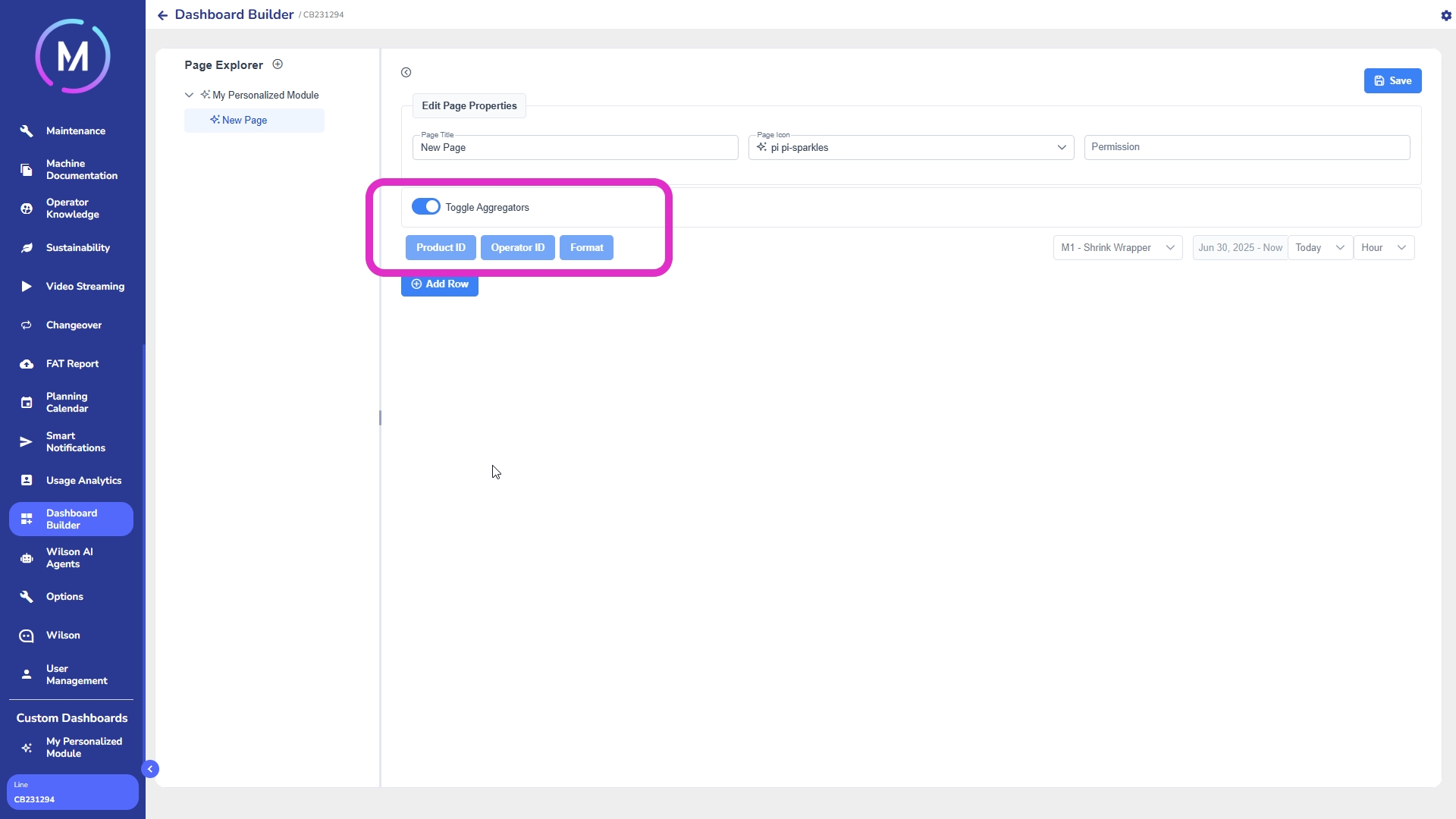The height and width of the screenshot is (819, 1456).
Task: Open Wilson AI Agents
Action: coord(69,558)
